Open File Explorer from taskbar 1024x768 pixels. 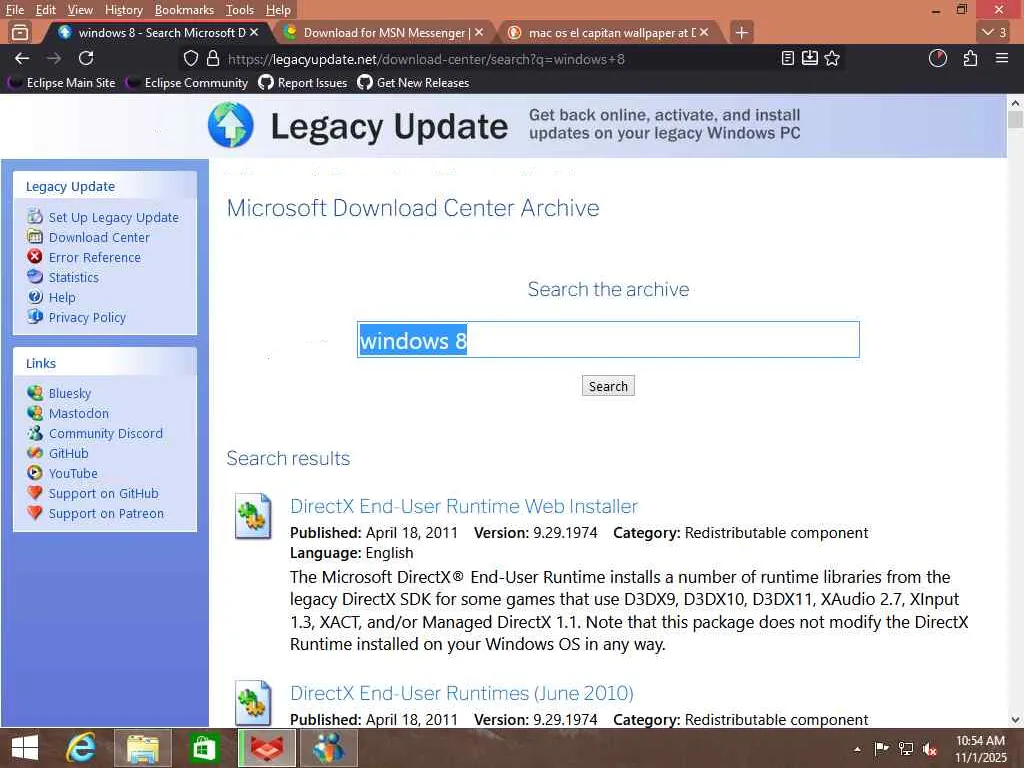[142, 748]
